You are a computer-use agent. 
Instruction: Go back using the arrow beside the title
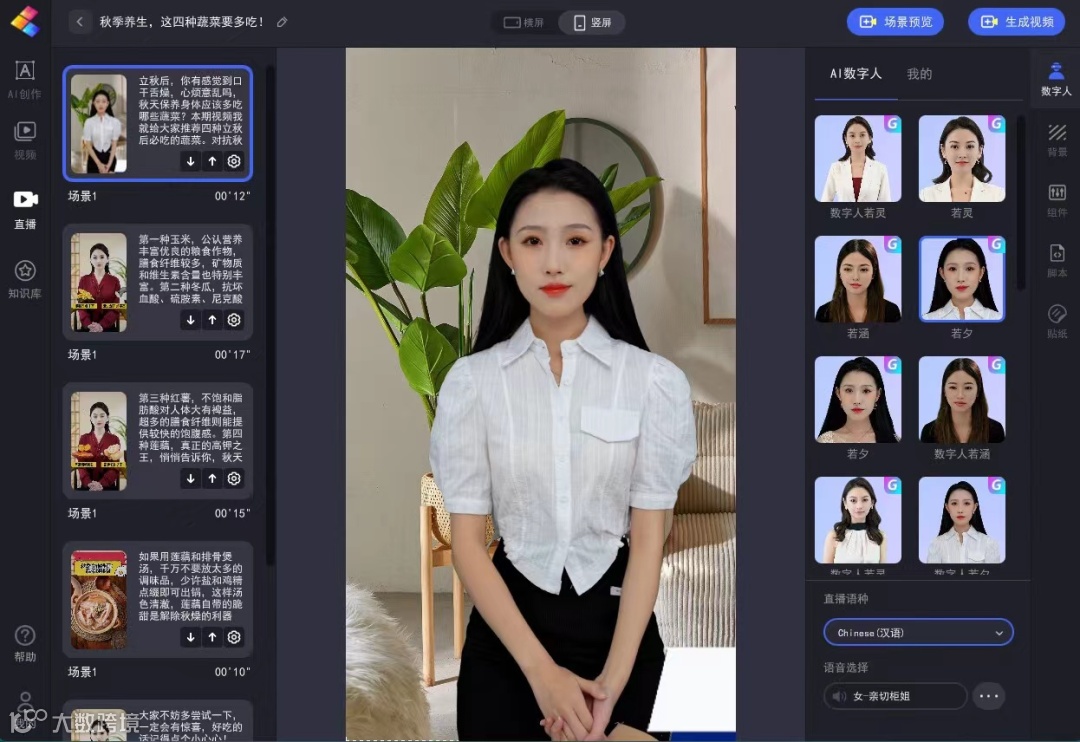pyautogui.click(x=80, y=22)
